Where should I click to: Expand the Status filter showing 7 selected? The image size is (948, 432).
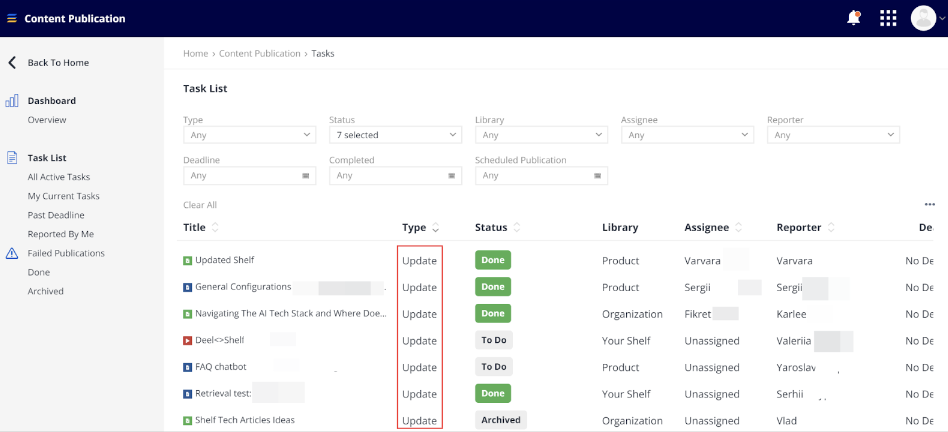point(395,135)
